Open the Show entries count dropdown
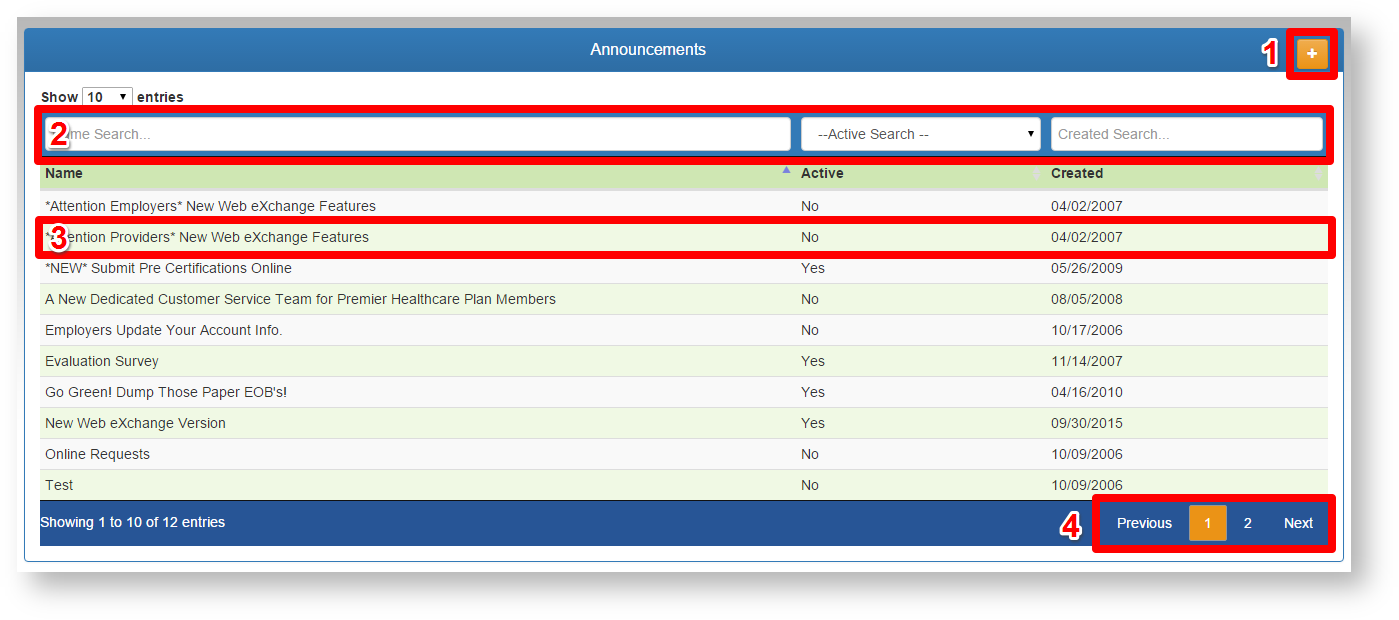Image resolution: width=1399 pixels, height=620 pixels. pyautogui.click(x=107, y=97)
